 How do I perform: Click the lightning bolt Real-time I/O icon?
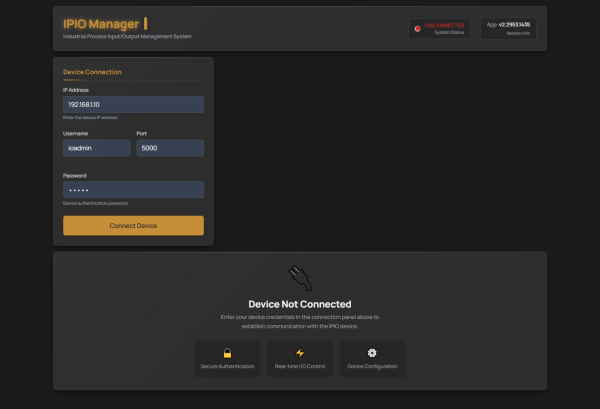click(x=300, y=352)
